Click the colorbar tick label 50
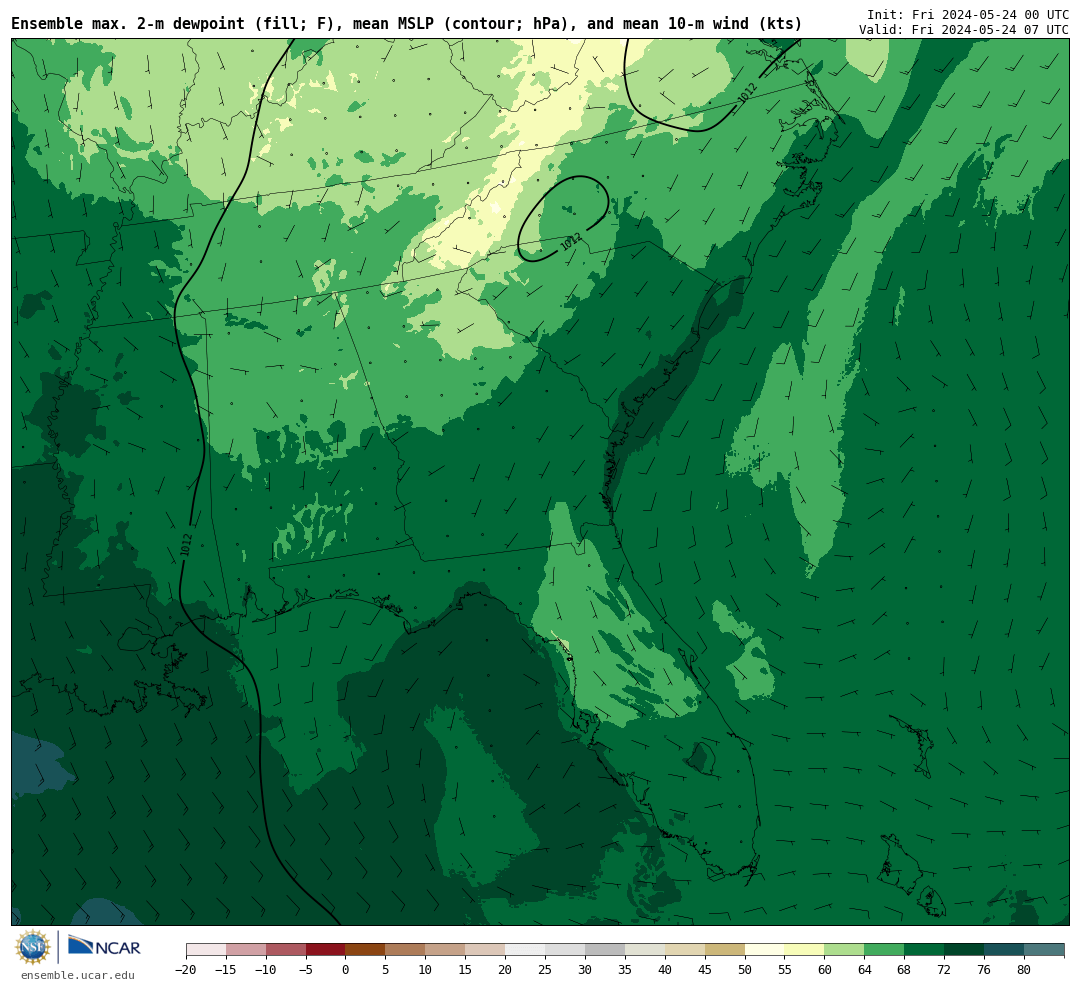This screenshot has width=1080, height=988. (745, 970)
